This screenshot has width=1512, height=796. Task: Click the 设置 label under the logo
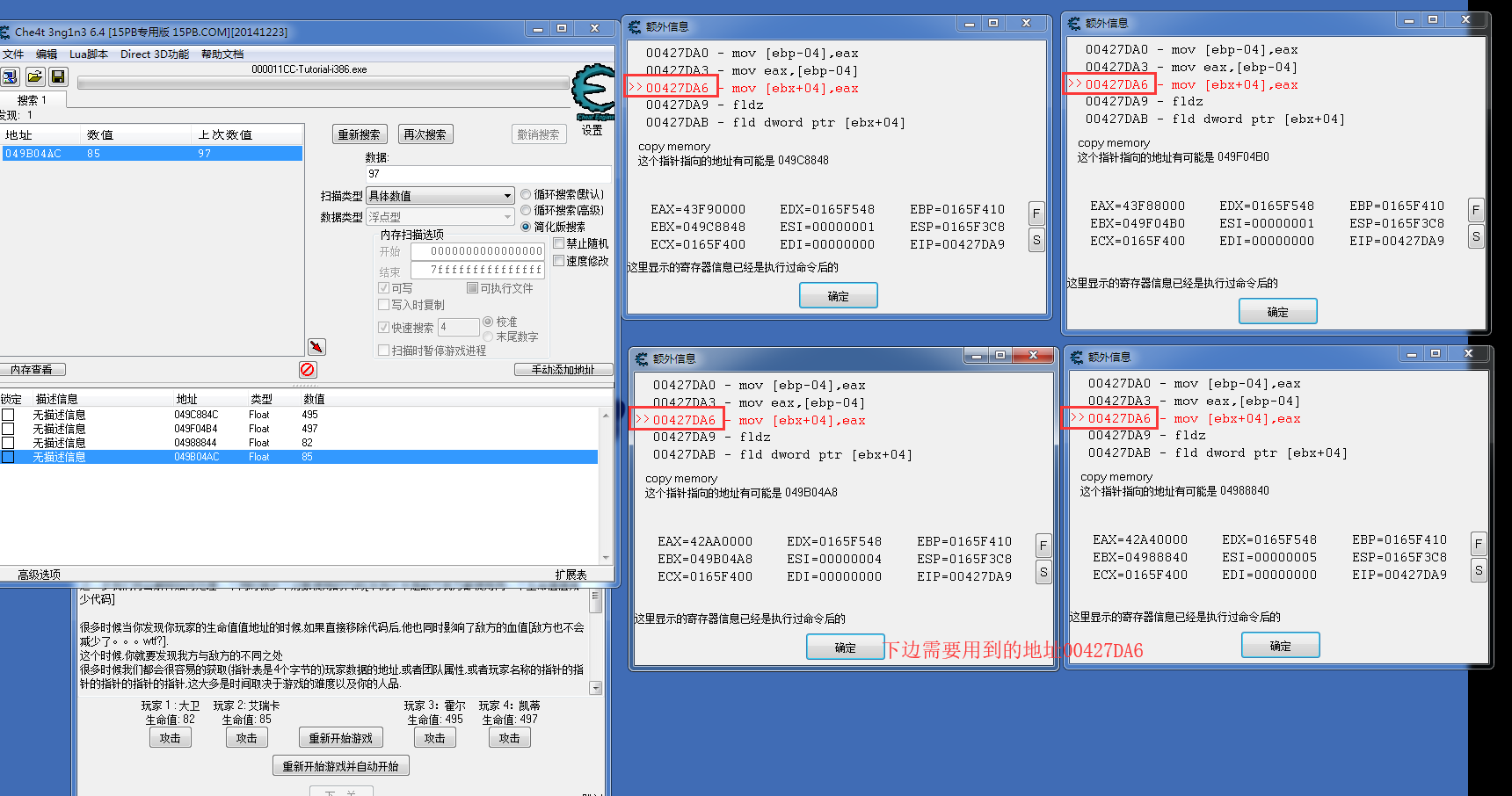pyautogui.click(x=592, y=130)
